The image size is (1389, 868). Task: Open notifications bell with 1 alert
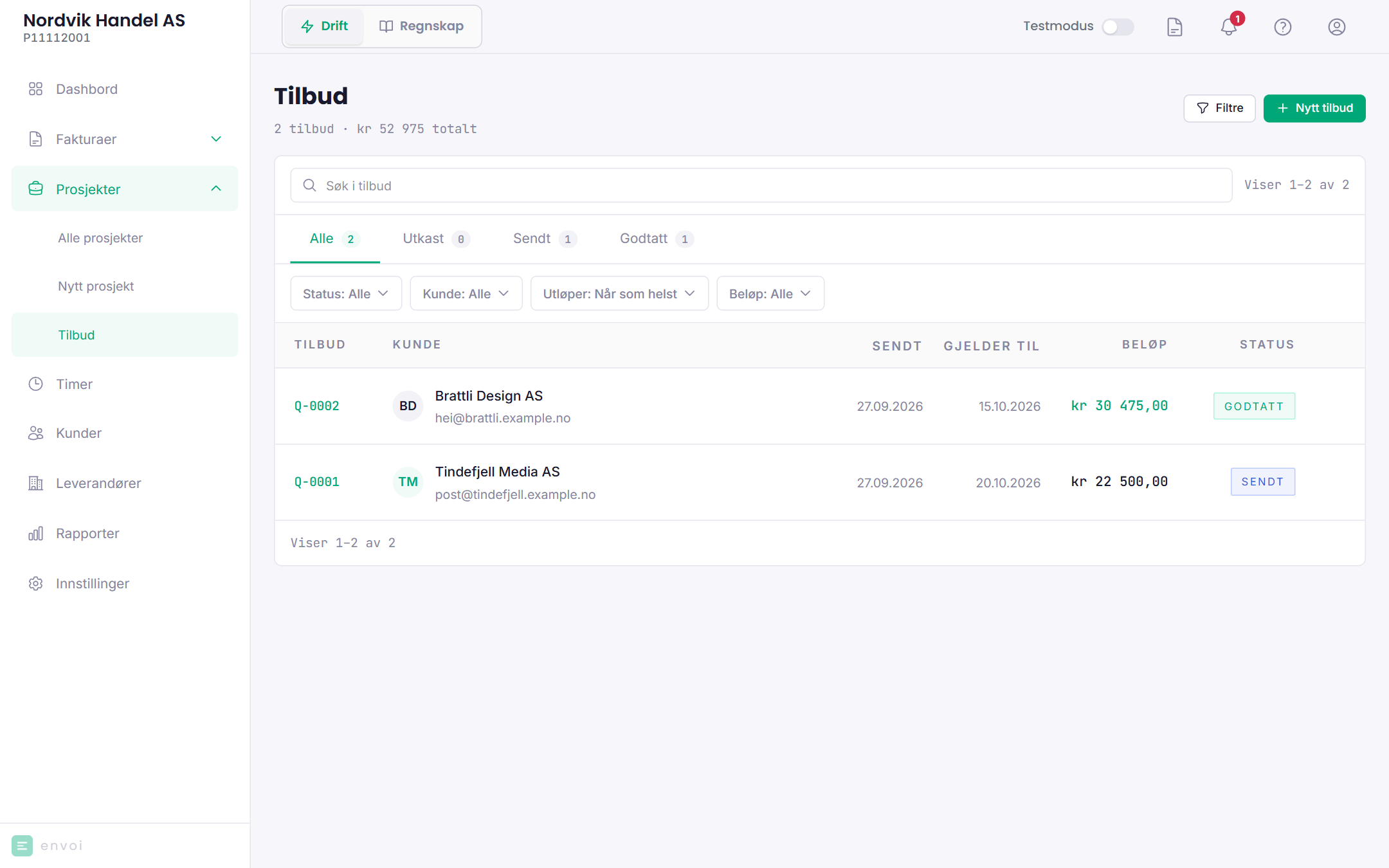1229,26
